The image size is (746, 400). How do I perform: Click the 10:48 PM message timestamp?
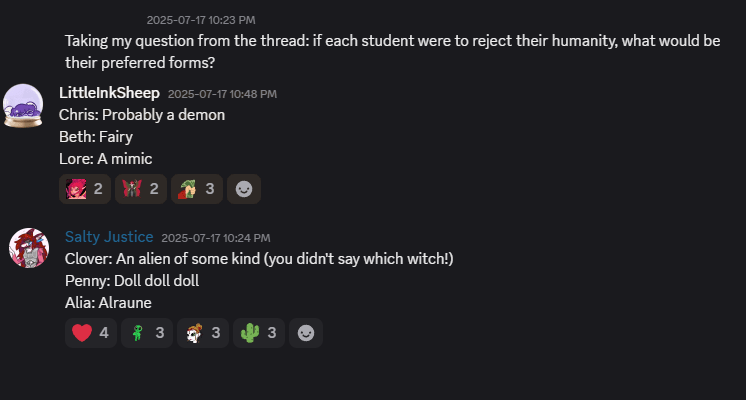222,94
